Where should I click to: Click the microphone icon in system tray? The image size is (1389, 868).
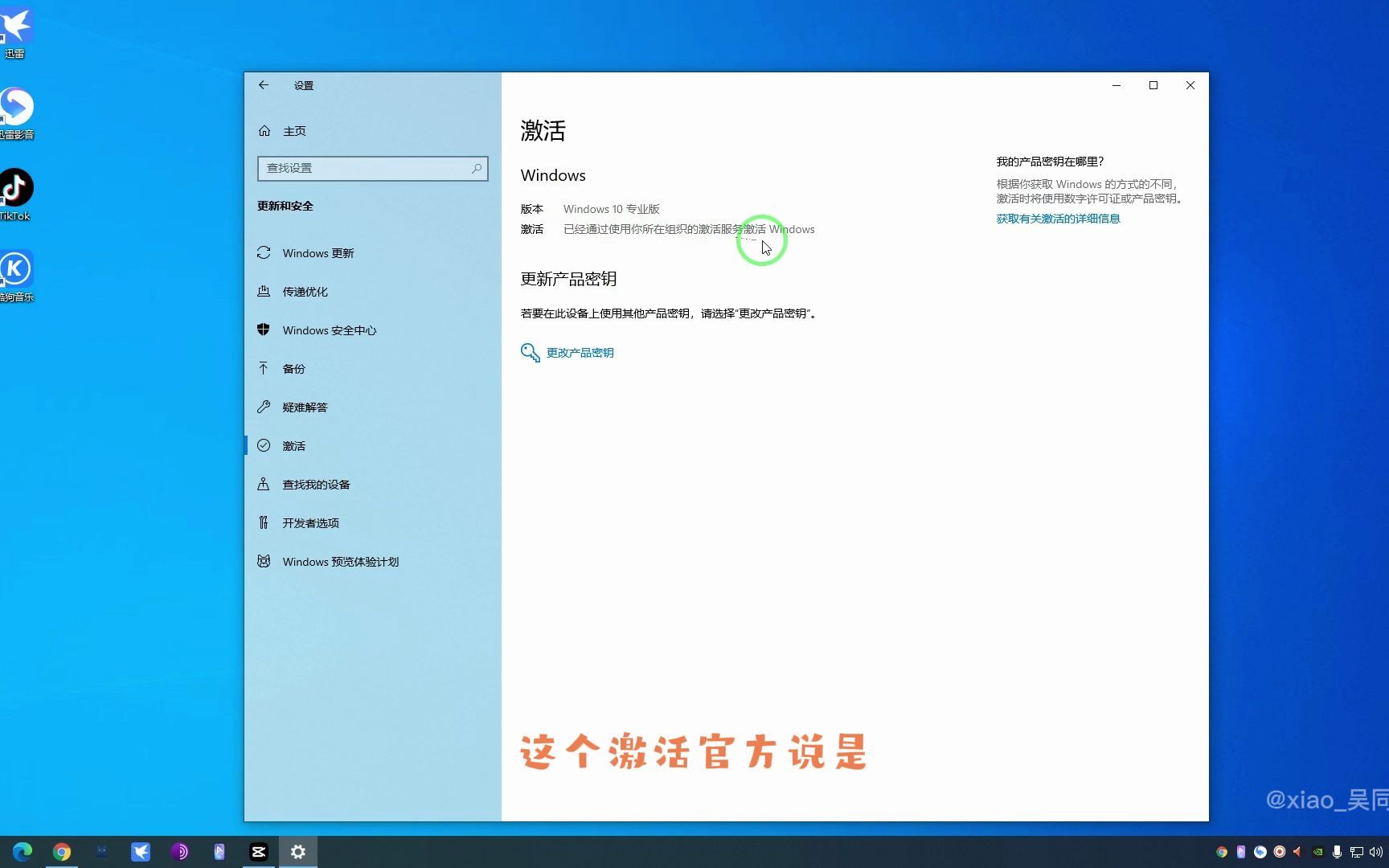1337,852
